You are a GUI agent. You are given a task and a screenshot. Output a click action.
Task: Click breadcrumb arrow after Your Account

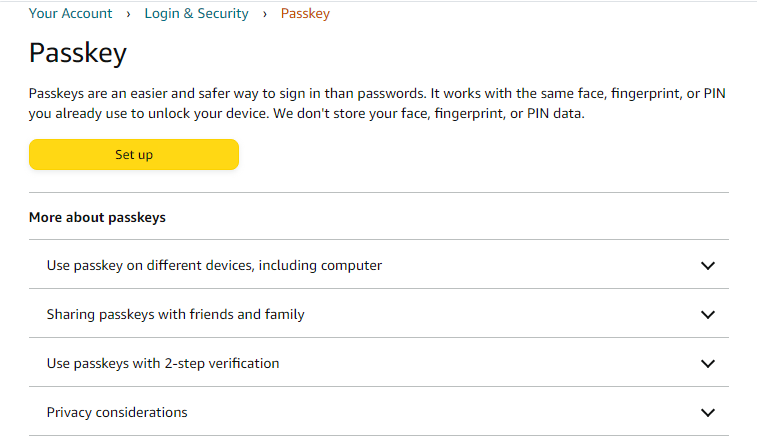click(x=129, y=14)
